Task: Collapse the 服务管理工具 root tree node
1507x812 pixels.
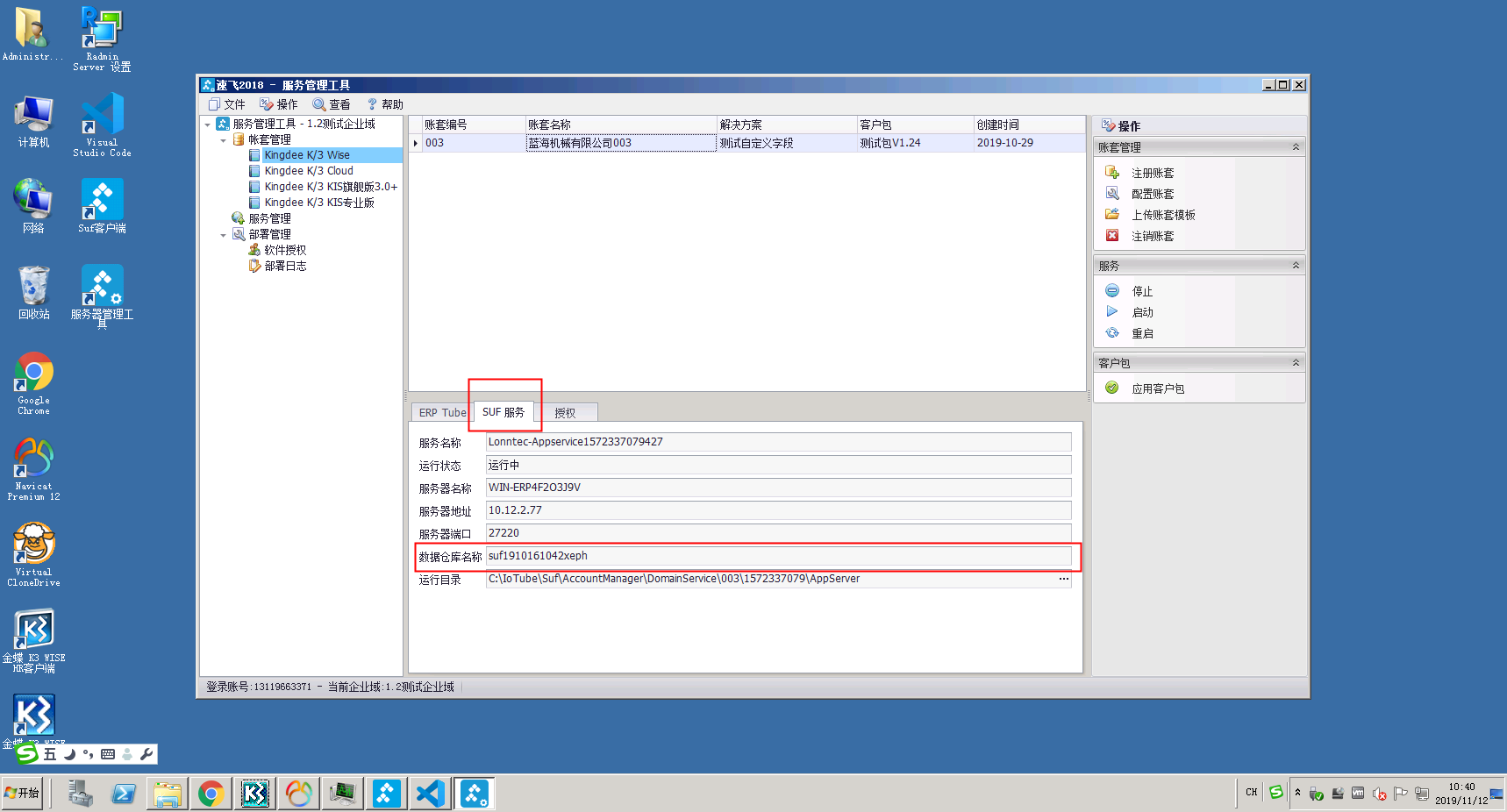Action: coord(208,125)
